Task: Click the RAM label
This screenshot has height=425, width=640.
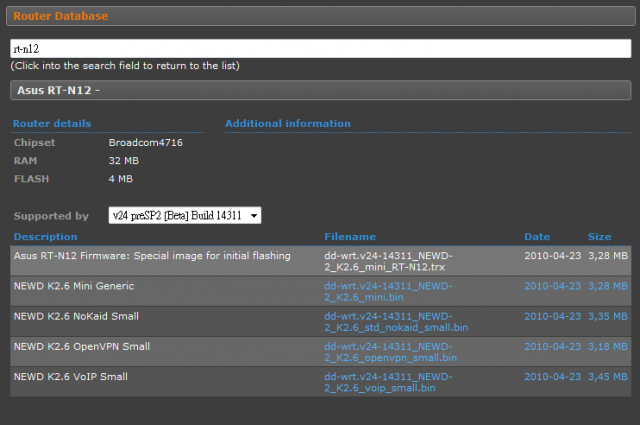Action: pos(25,160)
